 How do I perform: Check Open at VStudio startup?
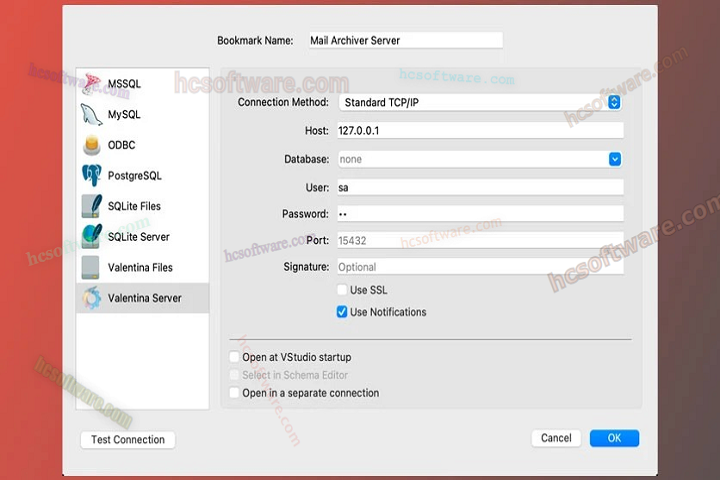click(234, 357)
